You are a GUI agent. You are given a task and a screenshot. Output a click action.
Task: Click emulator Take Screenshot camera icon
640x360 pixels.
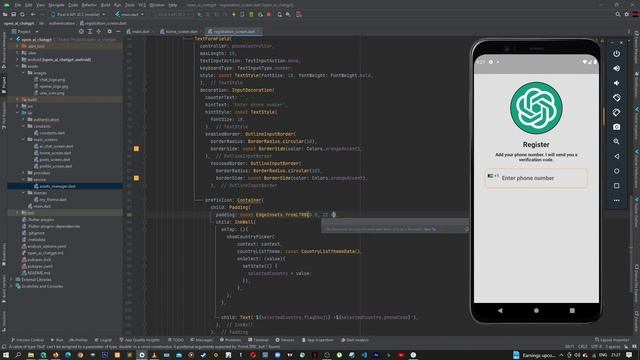pos(616,127)
